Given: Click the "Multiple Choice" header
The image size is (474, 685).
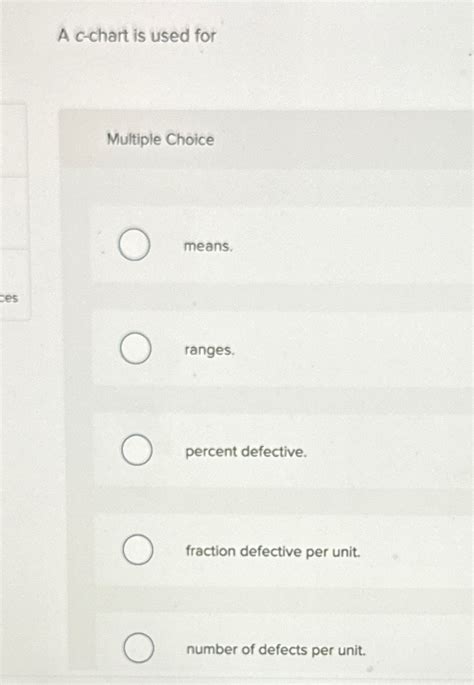Looking at the screenshot, I should [160, 139].
